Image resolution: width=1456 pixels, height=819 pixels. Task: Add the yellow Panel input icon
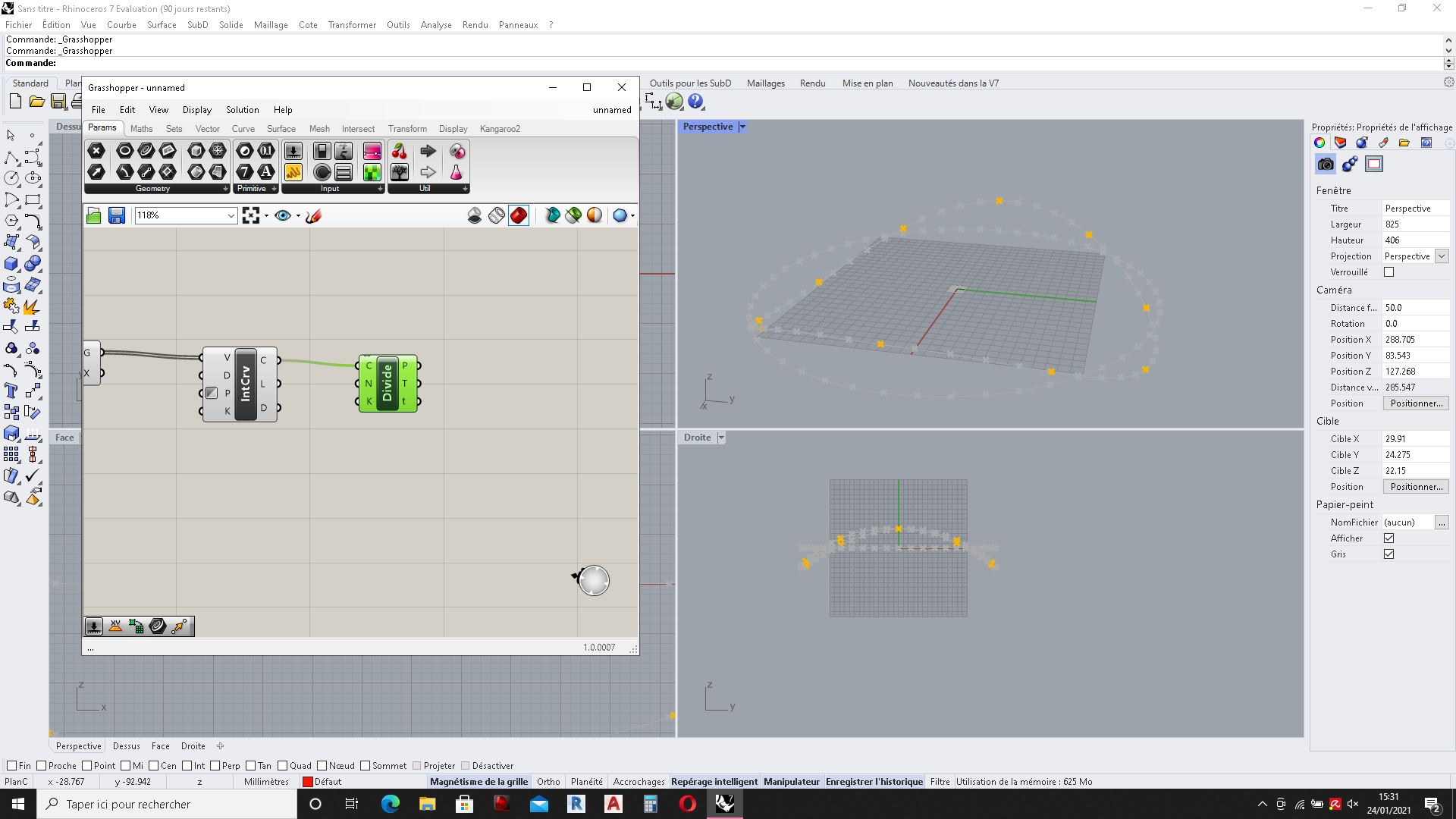[x=293, y=172]
